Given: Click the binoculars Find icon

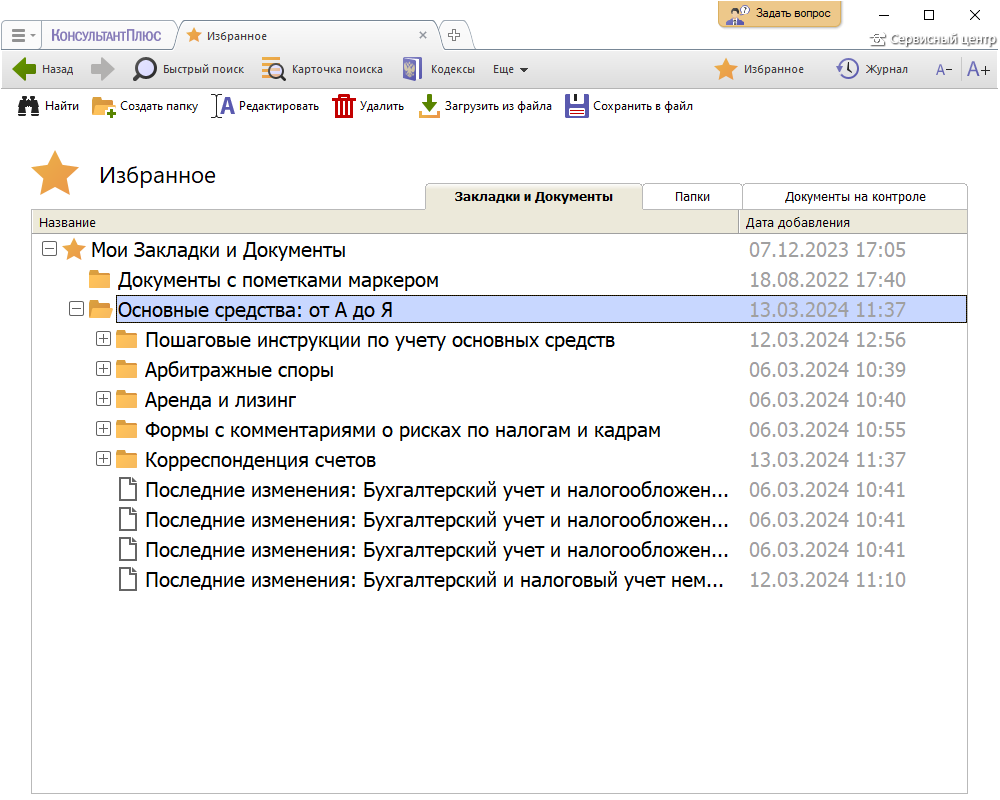Looking at the screenshot, I should [28, 106].
